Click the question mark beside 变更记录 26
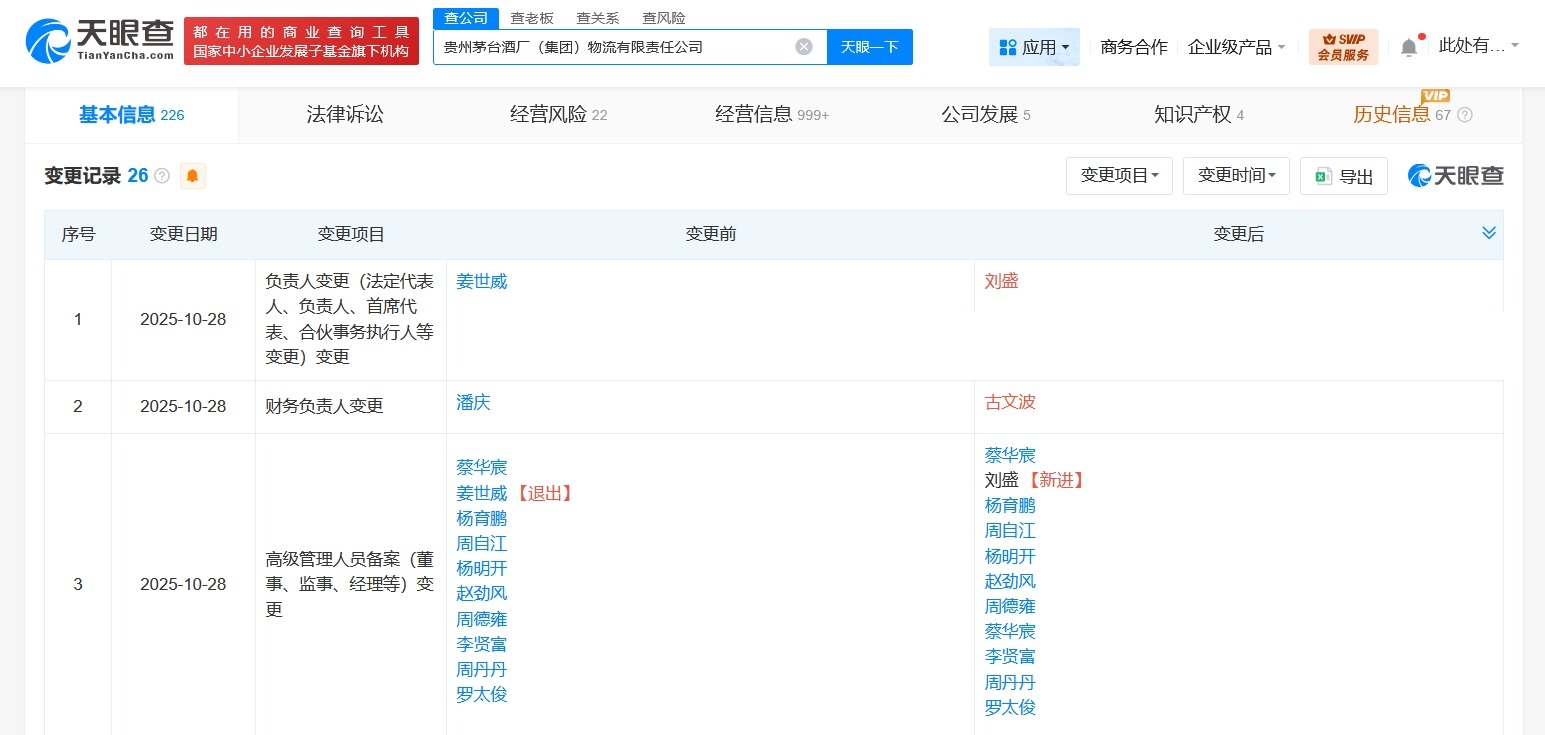 click(x=163, y=175)
